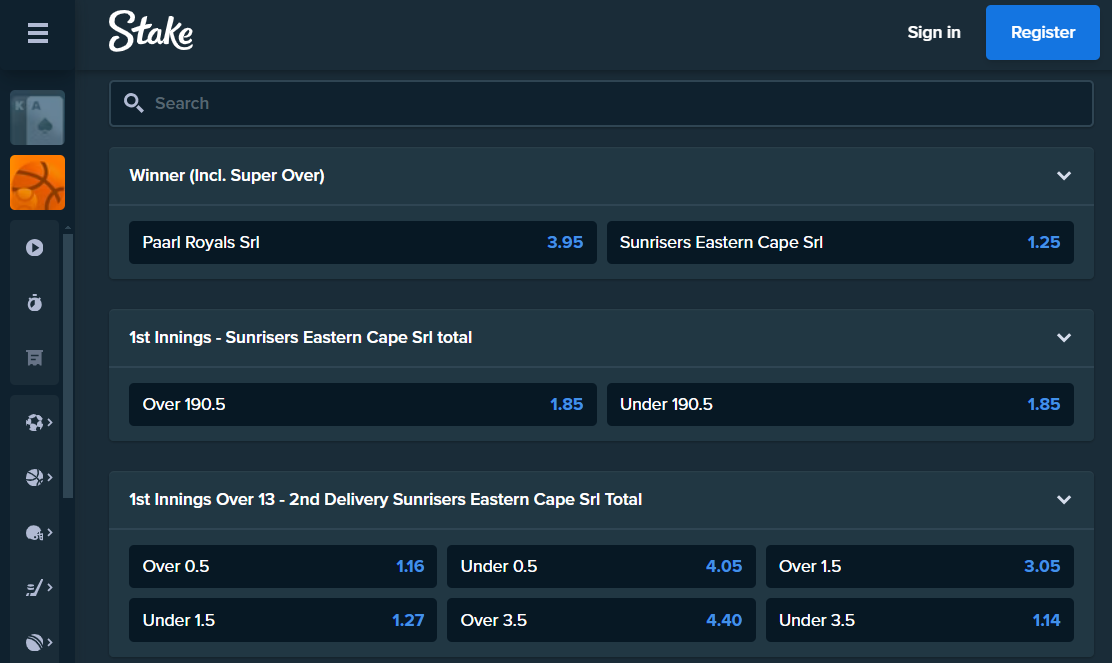Click the Register button
The width and height of the screenshot is (1112, 663).
[x=1042, y=32]
